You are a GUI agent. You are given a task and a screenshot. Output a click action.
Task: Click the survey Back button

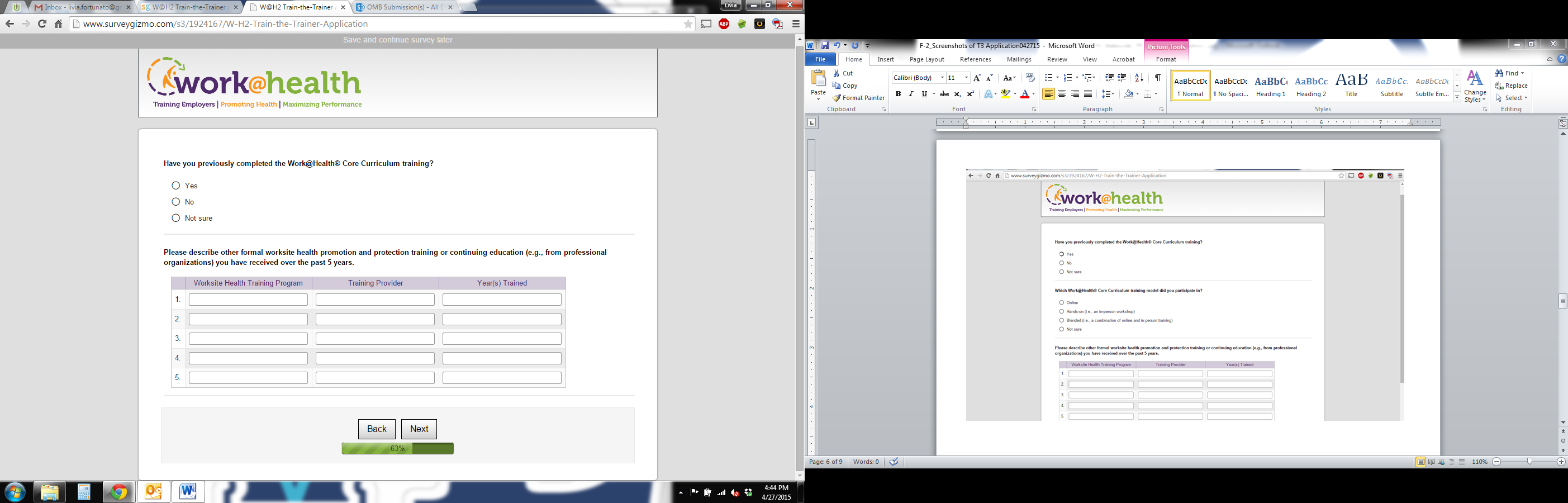[377, 429]
